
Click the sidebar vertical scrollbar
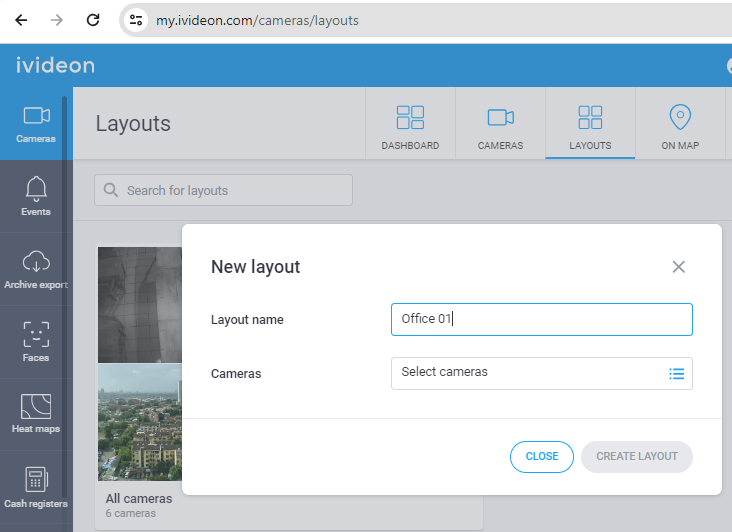tap(64, 296)
